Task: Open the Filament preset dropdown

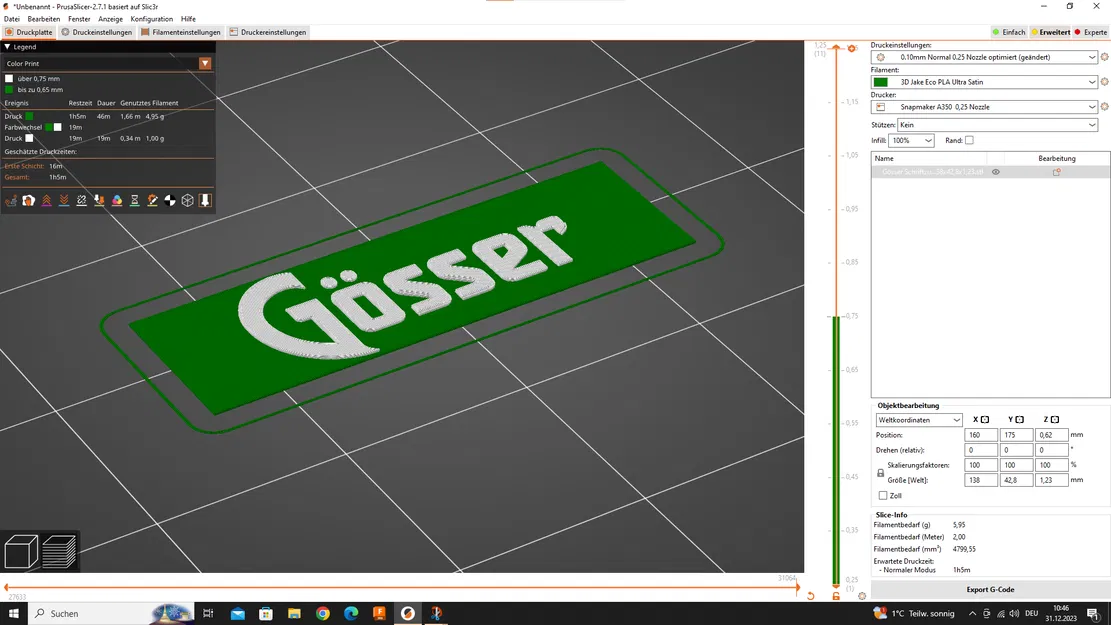Action: [x=984, y=82]
